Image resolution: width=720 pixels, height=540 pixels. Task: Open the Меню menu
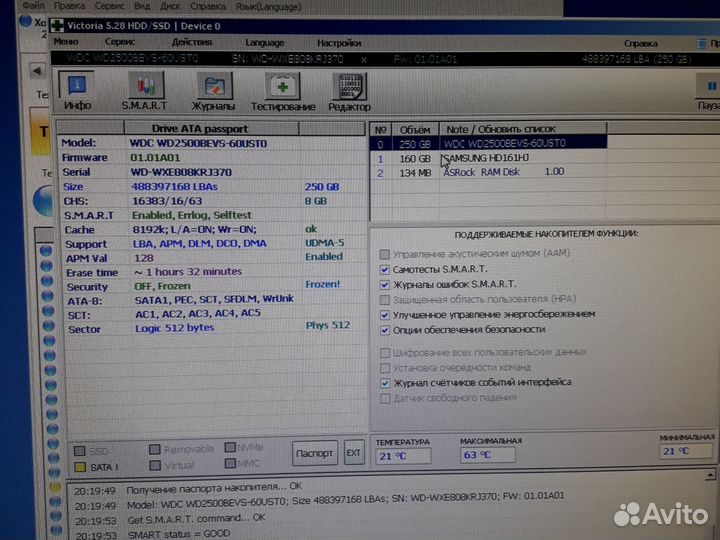pyautogui.click(x=66, y=43)
